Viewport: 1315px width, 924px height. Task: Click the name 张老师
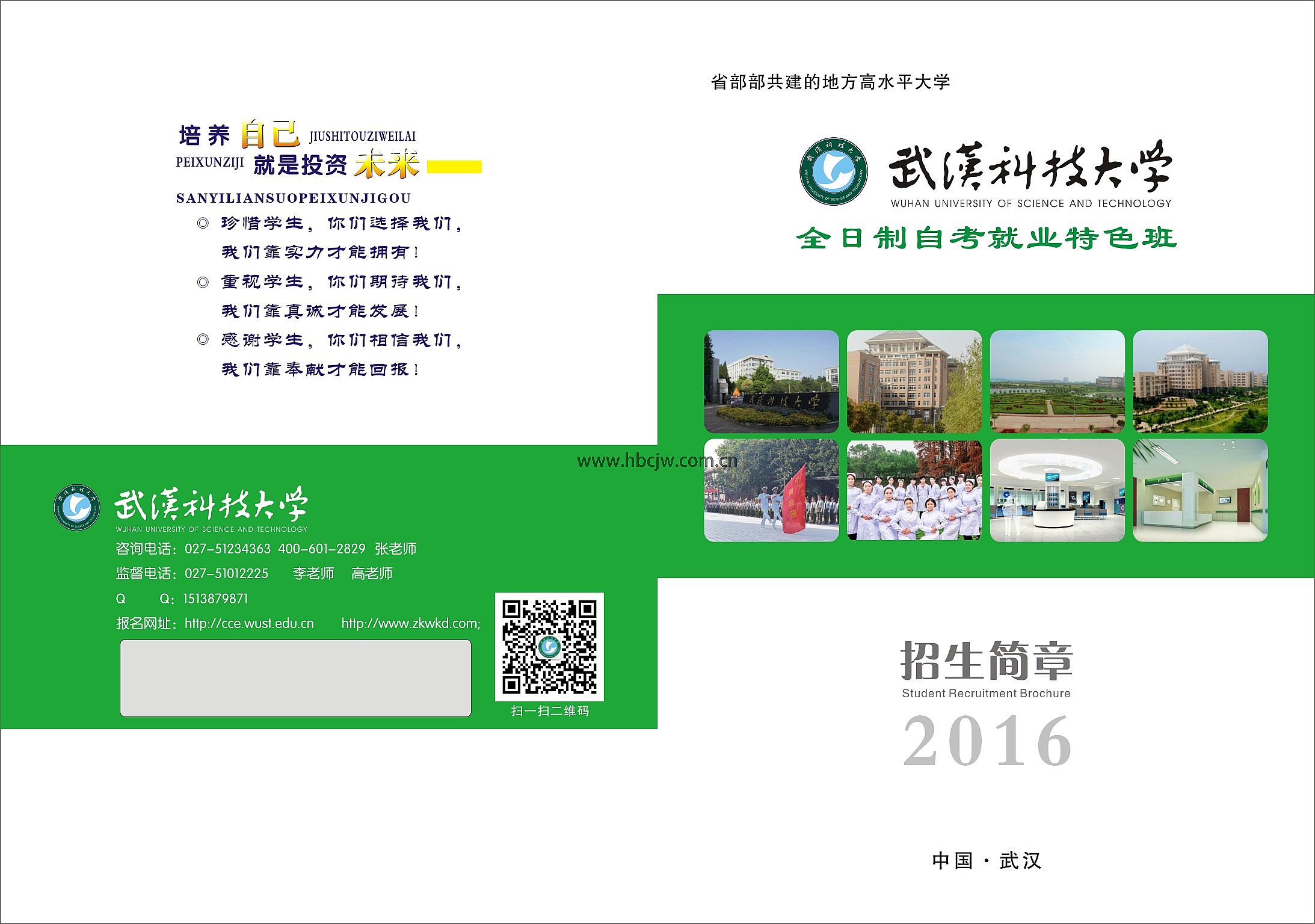click(395, 549)
